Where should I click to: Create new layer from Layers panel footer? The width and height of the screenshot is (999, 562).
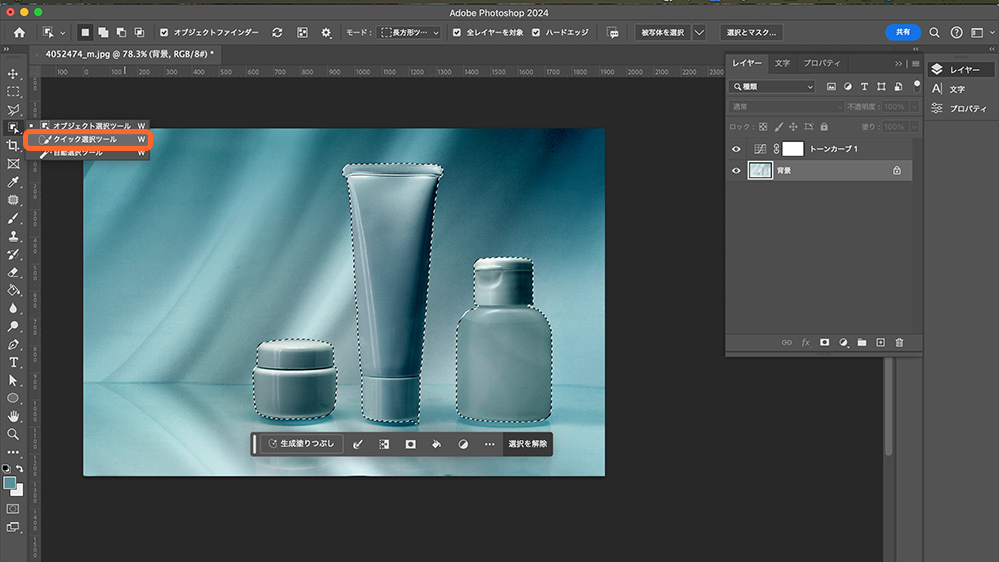[x=880, y=342]
